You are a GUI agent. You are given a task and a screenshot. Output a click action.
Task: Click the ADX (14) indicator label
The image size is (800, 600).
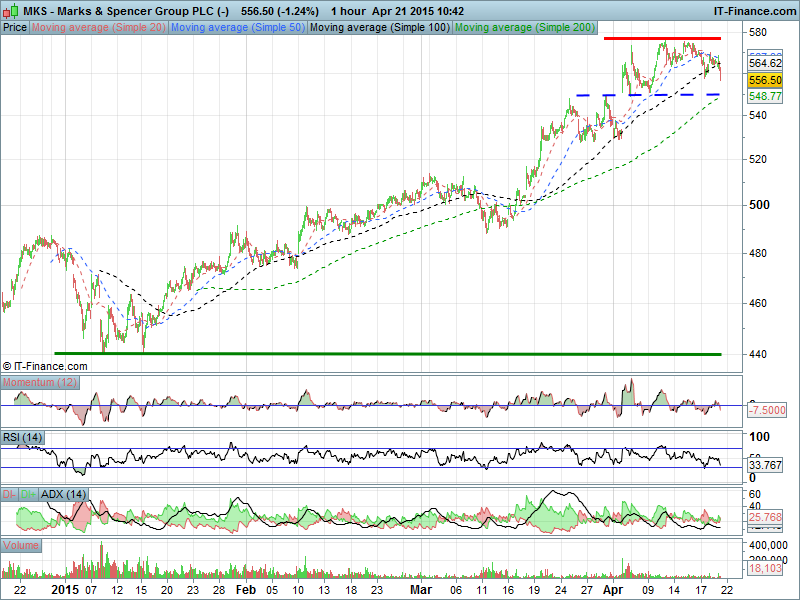pyautogui.click(x=63, y=493)
